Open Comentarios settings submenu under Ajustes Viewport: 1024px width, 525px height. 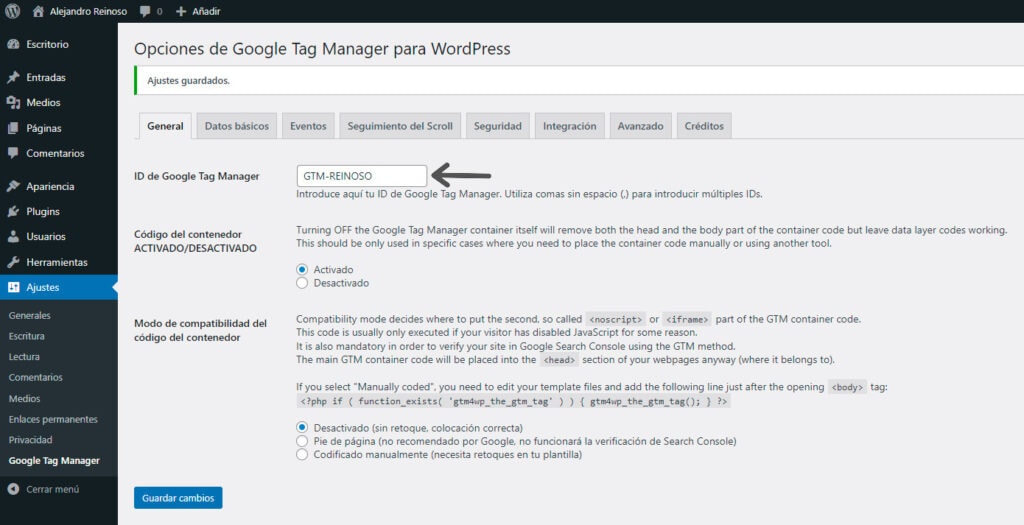click(36, 377)
